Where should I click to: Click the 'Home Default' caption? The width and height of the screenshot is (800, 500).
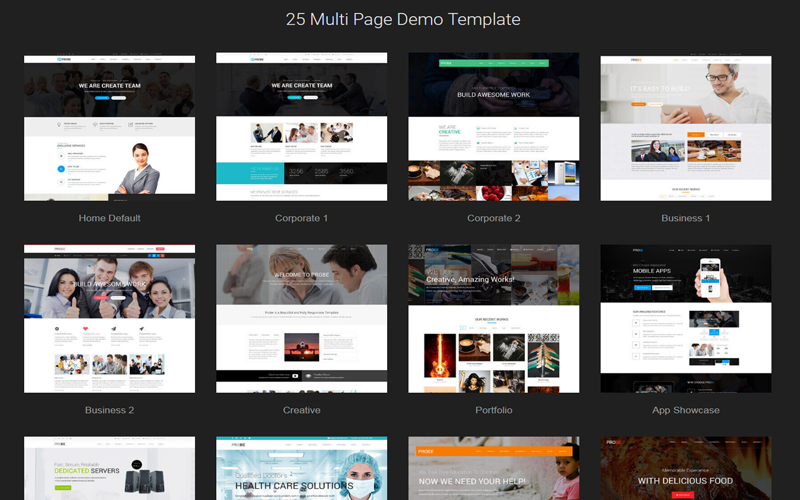(x=109, y=218)
